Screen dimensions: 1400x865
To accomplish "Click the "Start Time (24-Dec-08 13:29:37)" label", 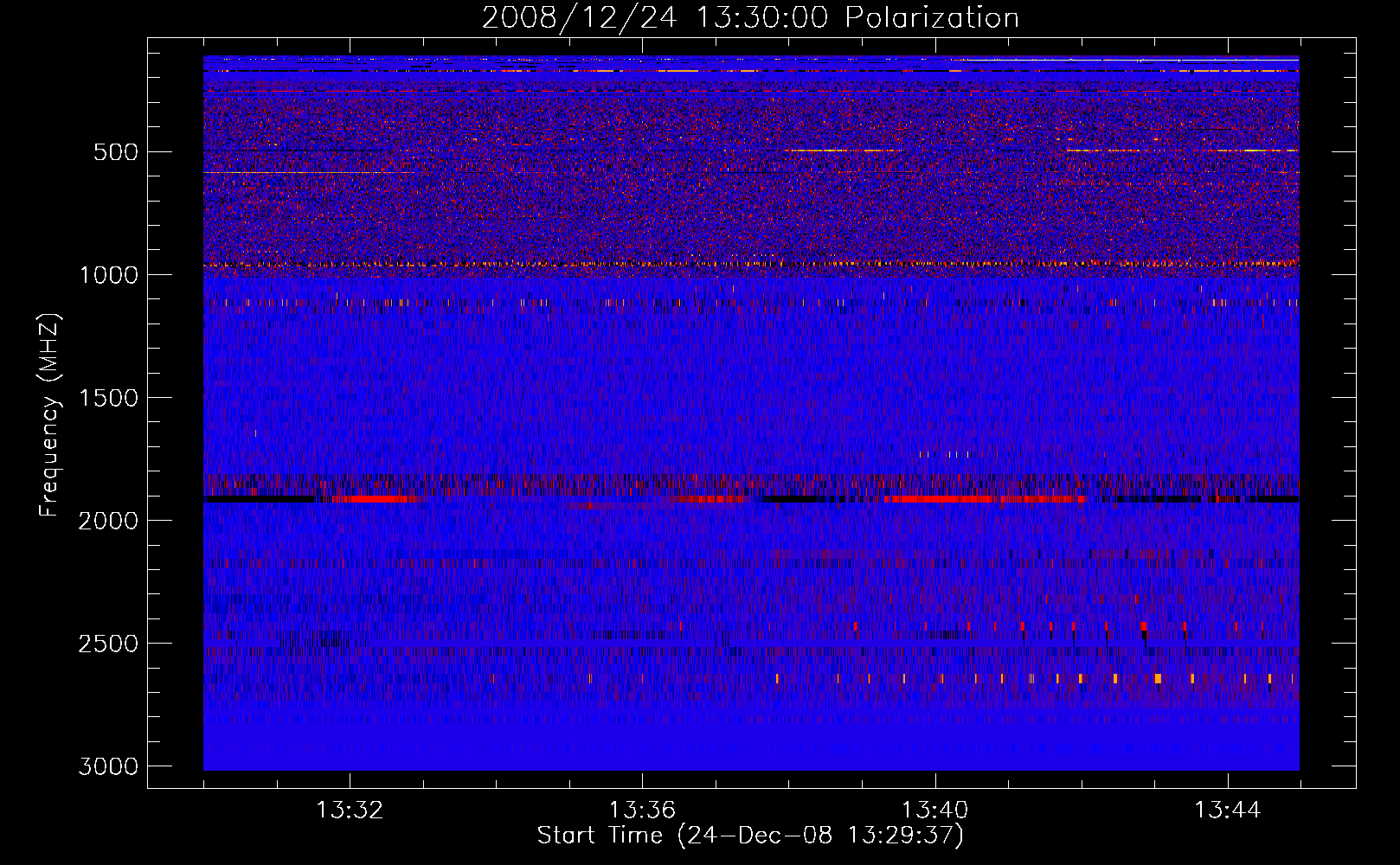I will (x=750, y=836).
